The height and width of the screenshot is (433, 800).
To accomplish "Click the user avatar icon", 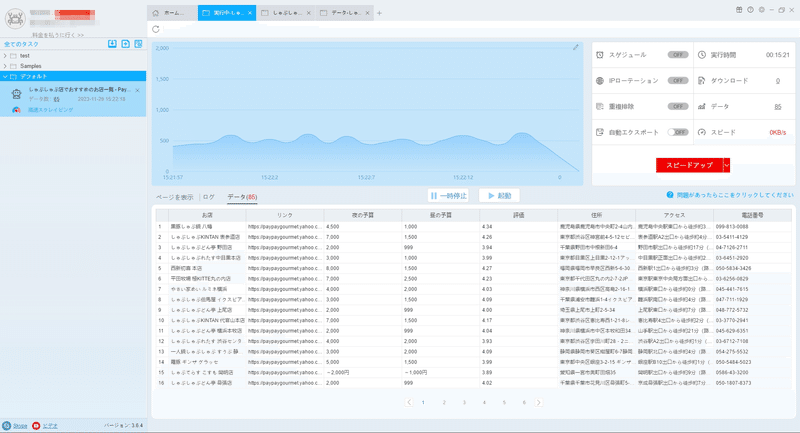I will coord(15,19).
